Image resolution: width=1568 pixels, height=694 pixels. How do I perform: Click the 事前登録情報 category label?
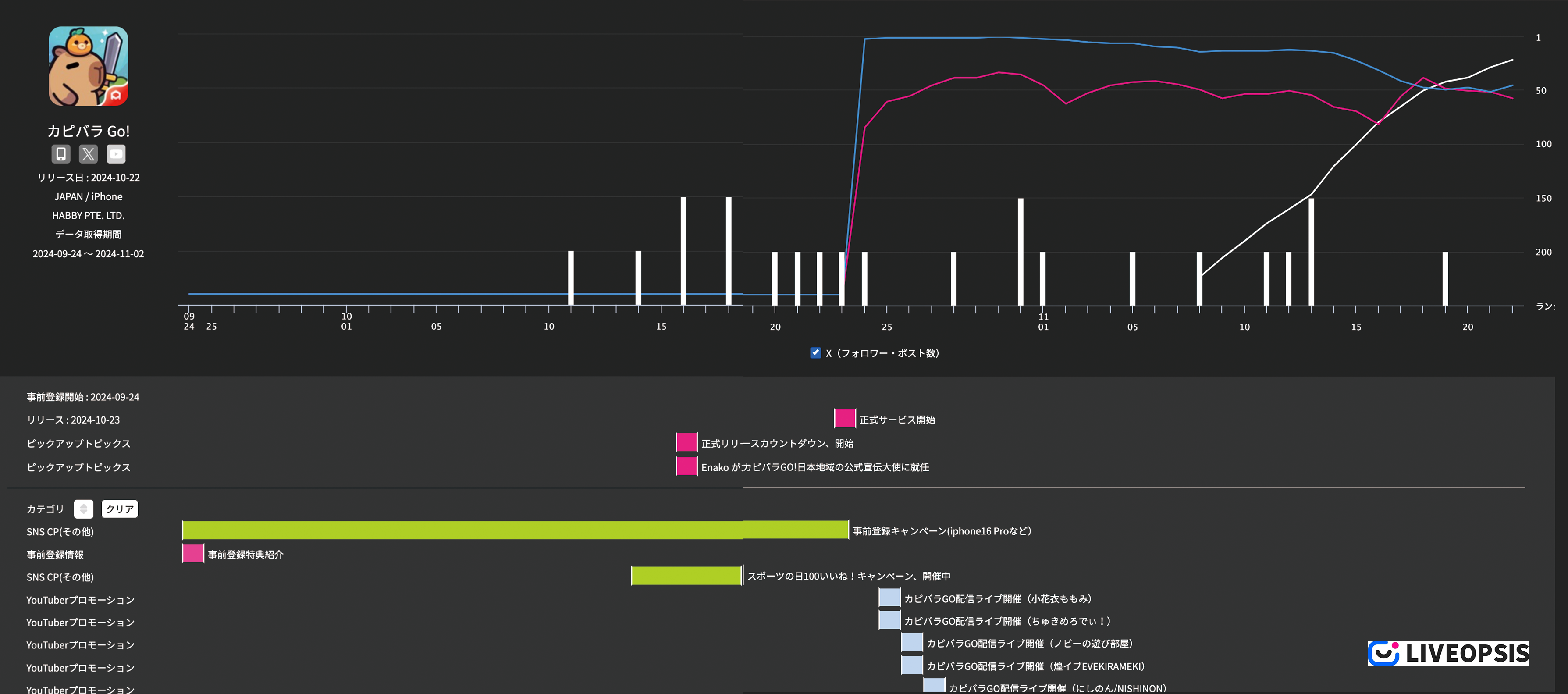pyautogui.click(x=55, y=554)
